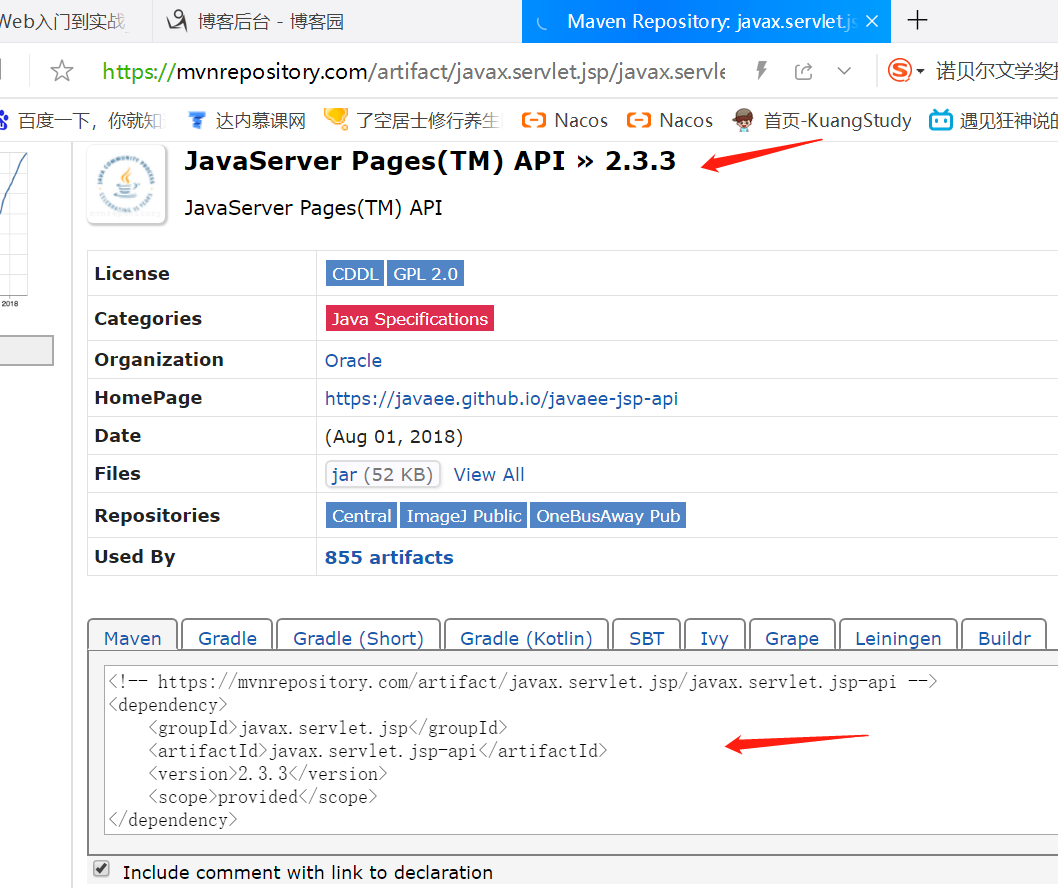The height and width of the screenshot is (888, 1058).
Task: Select the Gradle (Kotlin) tab
Action: pyautogui.click(x=526, y=636)
